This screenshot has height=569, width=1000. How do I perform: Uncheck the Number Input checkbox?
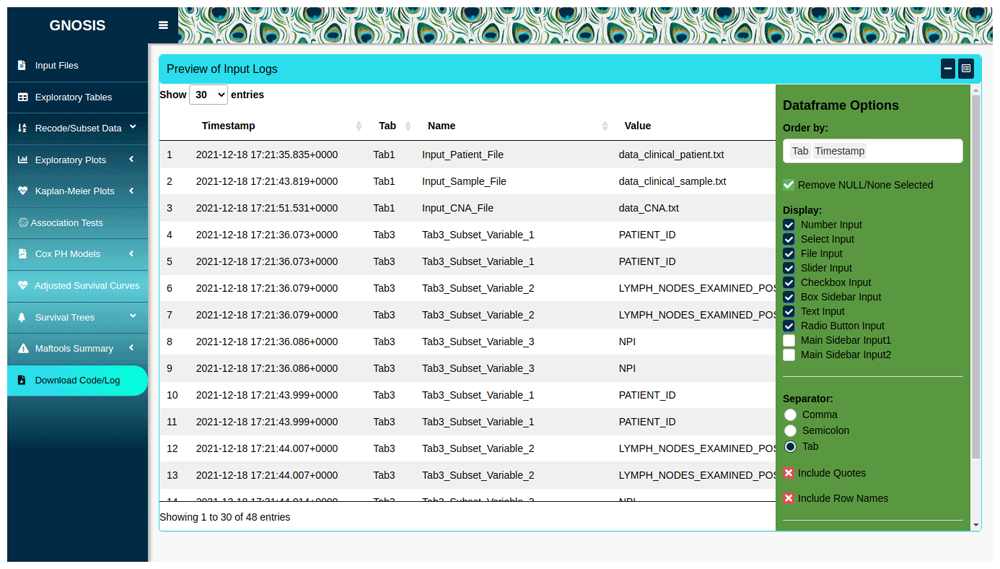click(789, 225)
